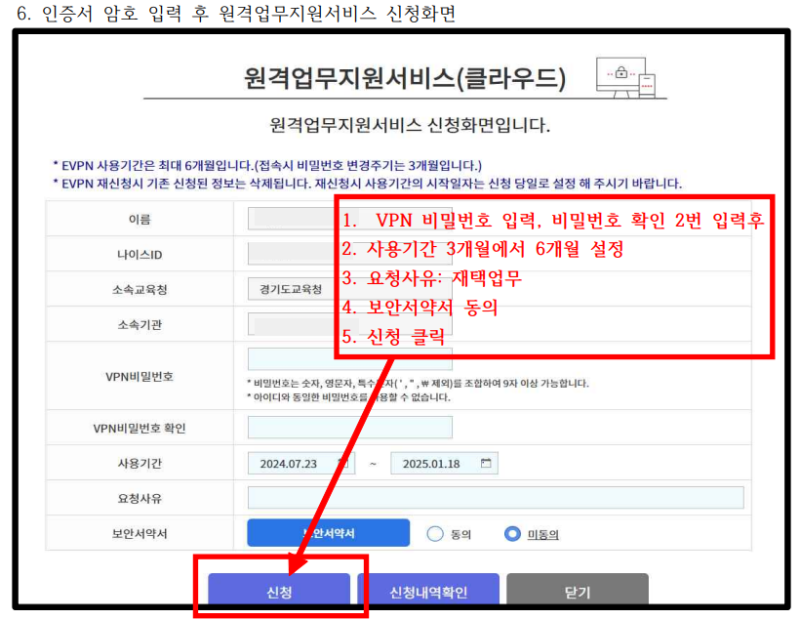Click the 이름 name field
This screenshot has height=619, width=800.
point(290,218)
